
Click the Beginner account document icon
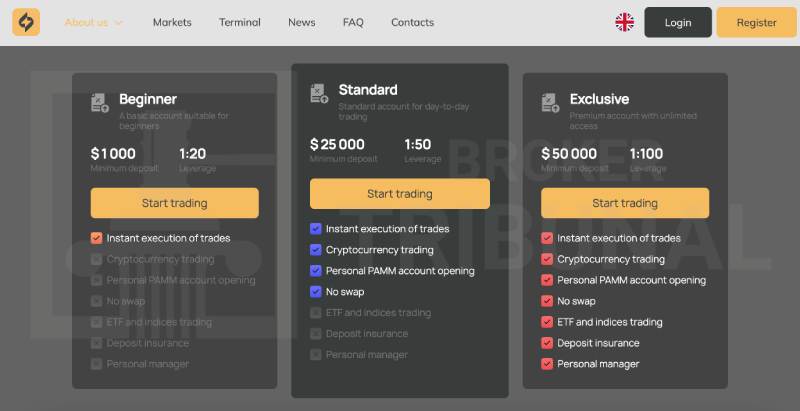(100, 102)
